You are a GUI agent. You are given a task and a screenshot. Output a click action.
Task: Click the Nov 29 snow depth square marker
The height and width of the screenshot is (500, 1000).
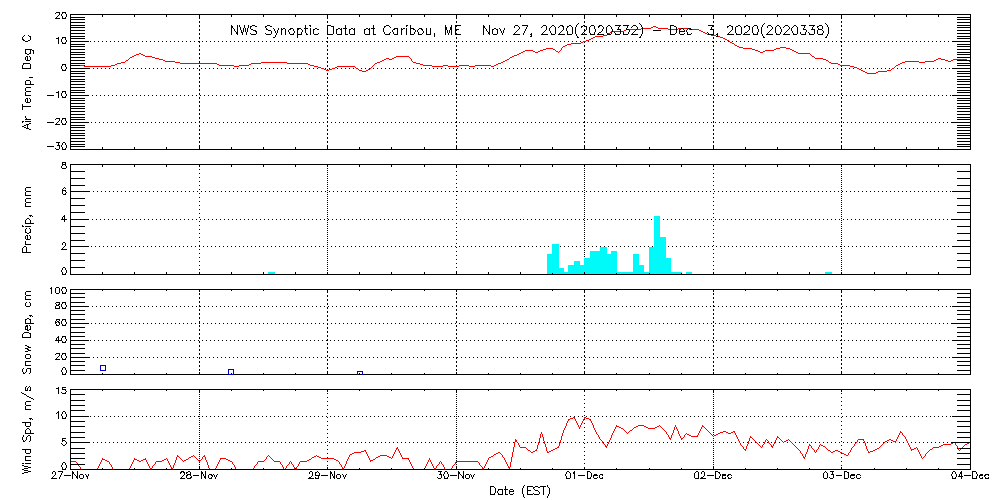360,373
